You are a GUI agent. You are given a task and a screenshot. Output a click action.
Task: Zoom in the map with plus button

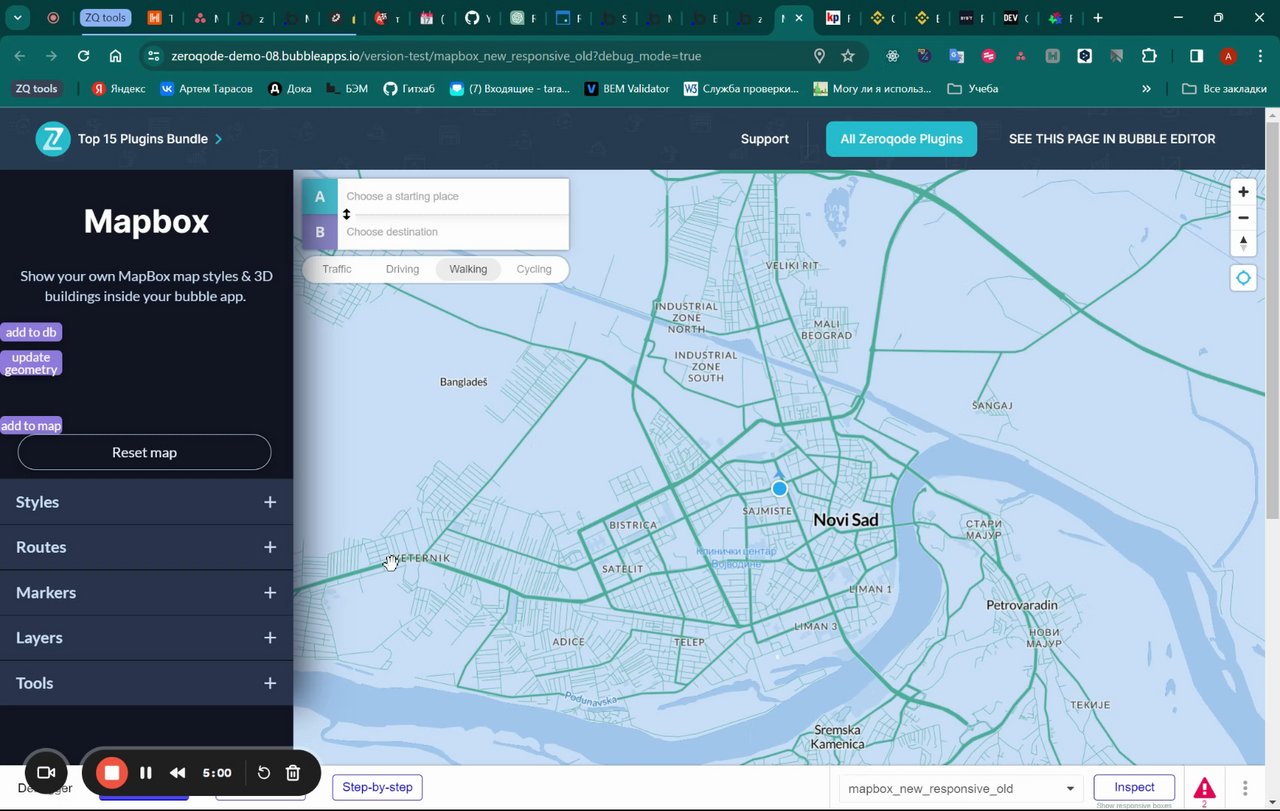tap(1243, 192)
